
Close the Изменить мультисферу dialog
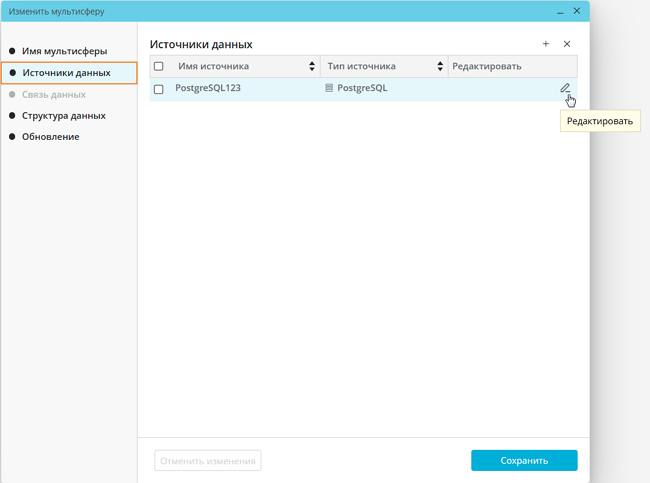(x=577, y=12)
